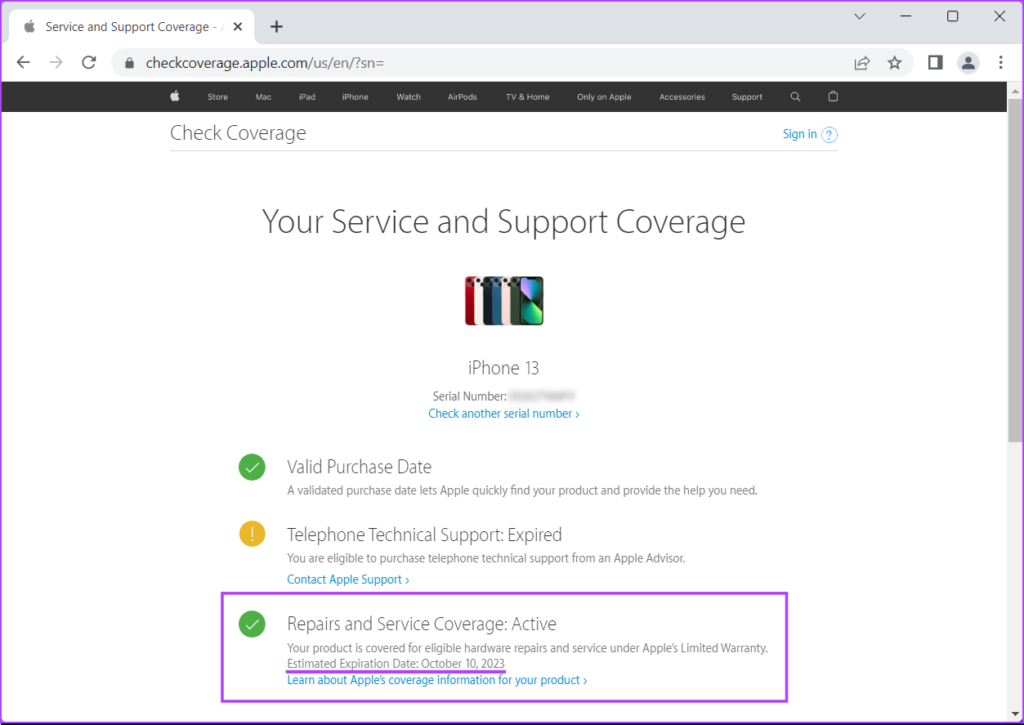This screenshot has width=1024, height=725.
Task: Click the 'Estimated Expiration Date: October 10, 2023' text
Action: tap(396, 664)
